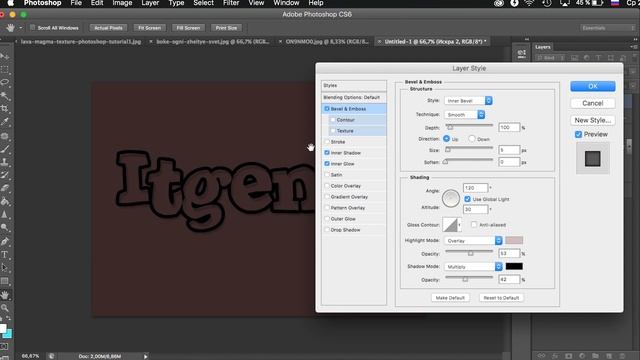Open the Essentials workspace dropdown

pyautogui.click(x=607, y=28)
